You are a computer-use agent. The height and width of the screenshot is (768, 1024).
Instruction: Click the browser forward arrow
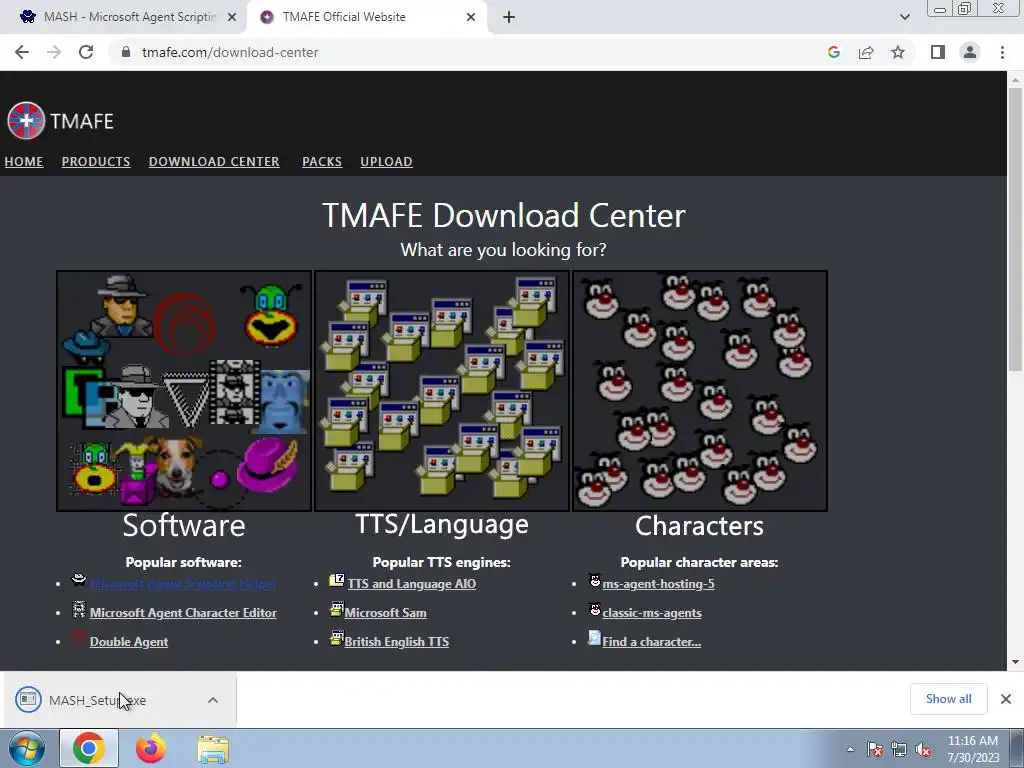click(x=54, y=52)
